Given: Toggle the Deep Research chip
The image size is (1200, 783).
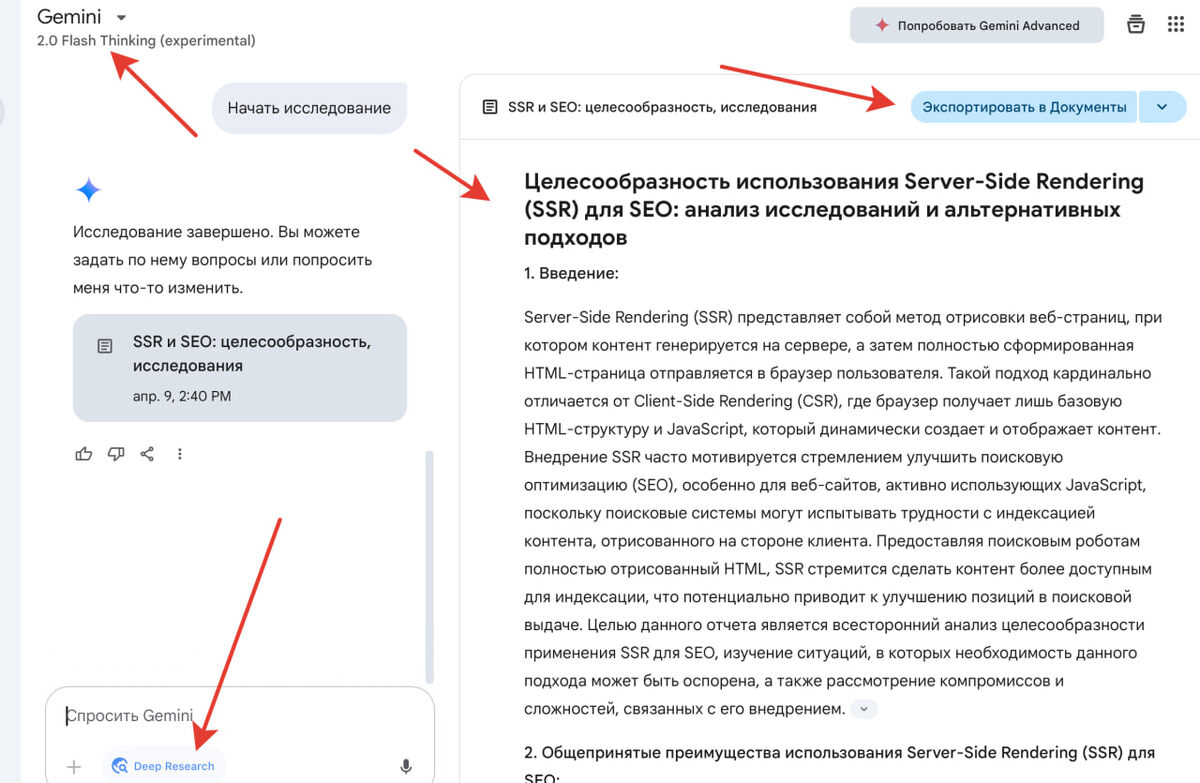Looking at the screenshot, I should 164,766.
